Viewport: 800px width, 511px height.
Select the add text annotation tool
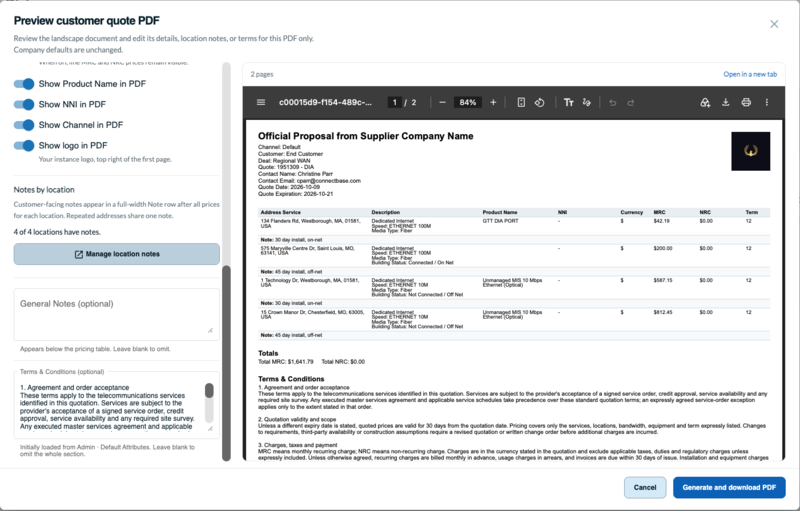tap(568, 103)
